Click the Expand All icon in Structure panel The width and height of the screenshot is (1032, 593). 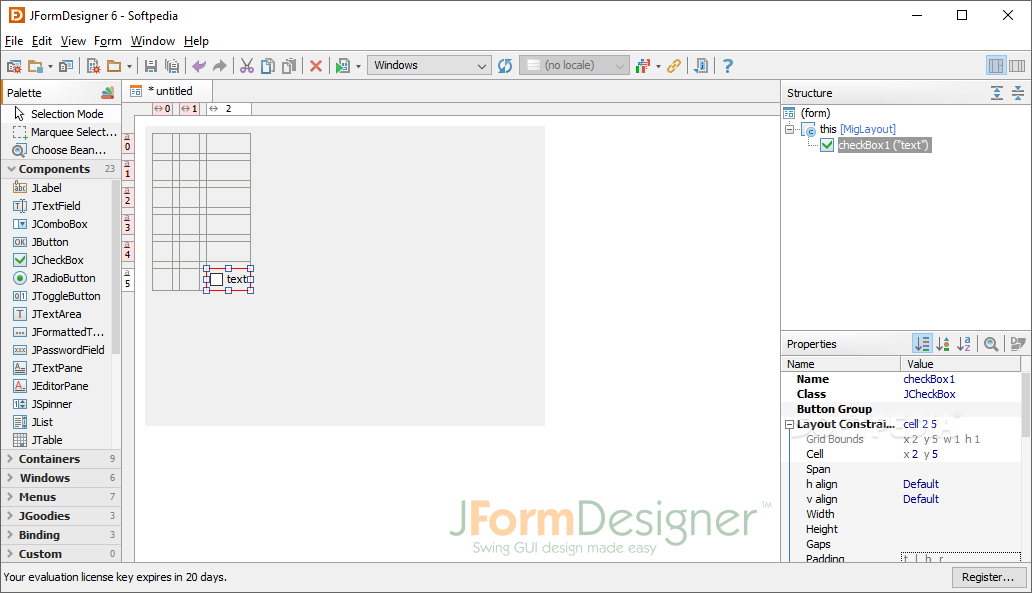click(x=997, y=93)
